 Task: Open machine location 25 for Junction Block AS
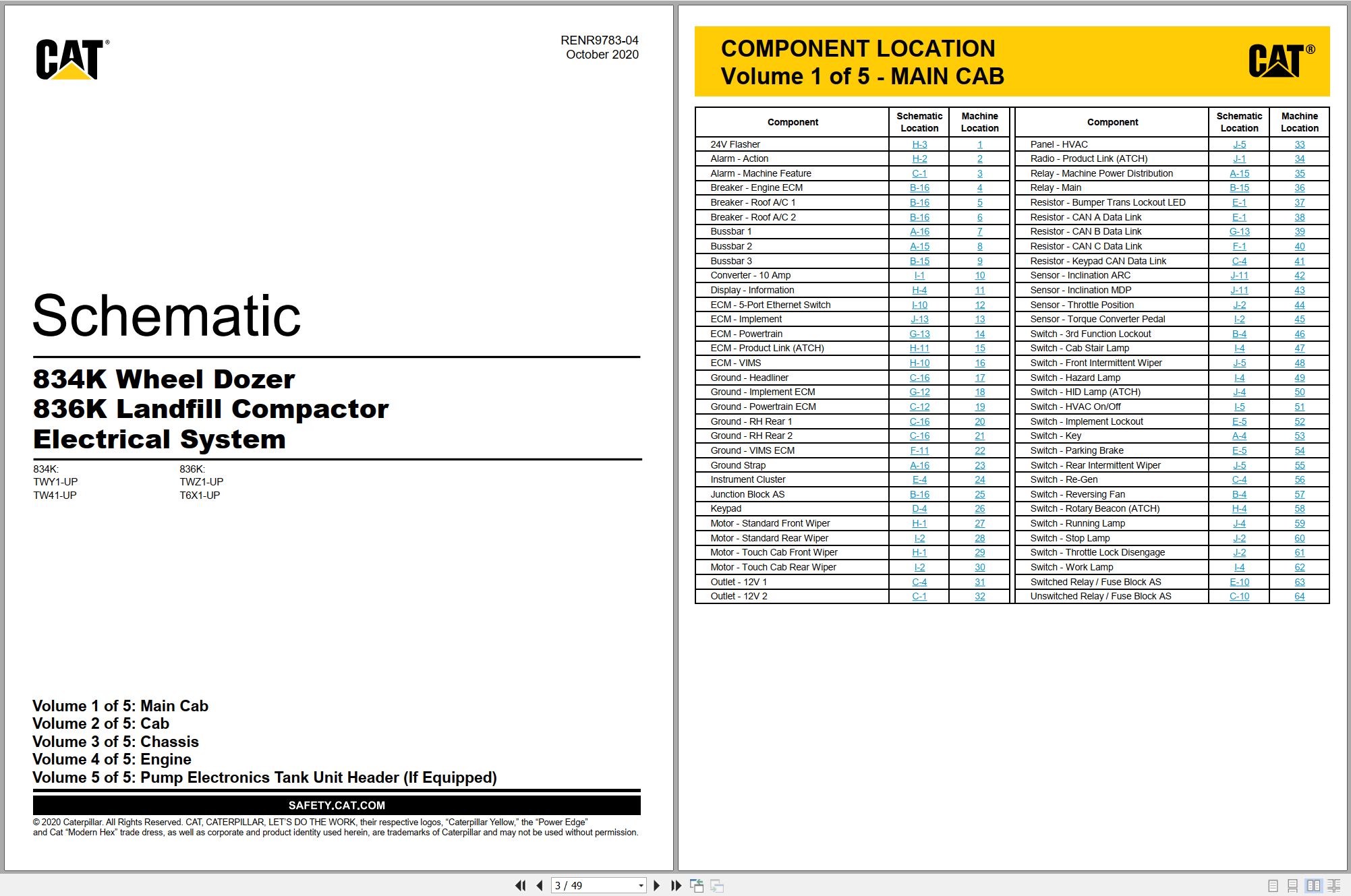coord(980,494)
